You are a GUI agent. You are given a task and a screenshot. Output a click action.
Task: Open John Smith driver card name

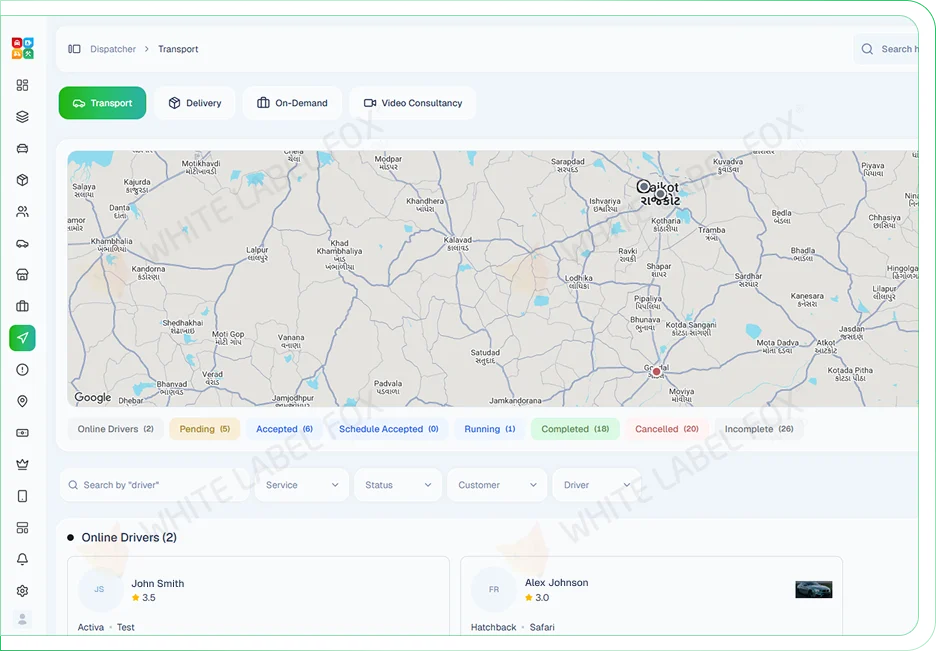158,584
